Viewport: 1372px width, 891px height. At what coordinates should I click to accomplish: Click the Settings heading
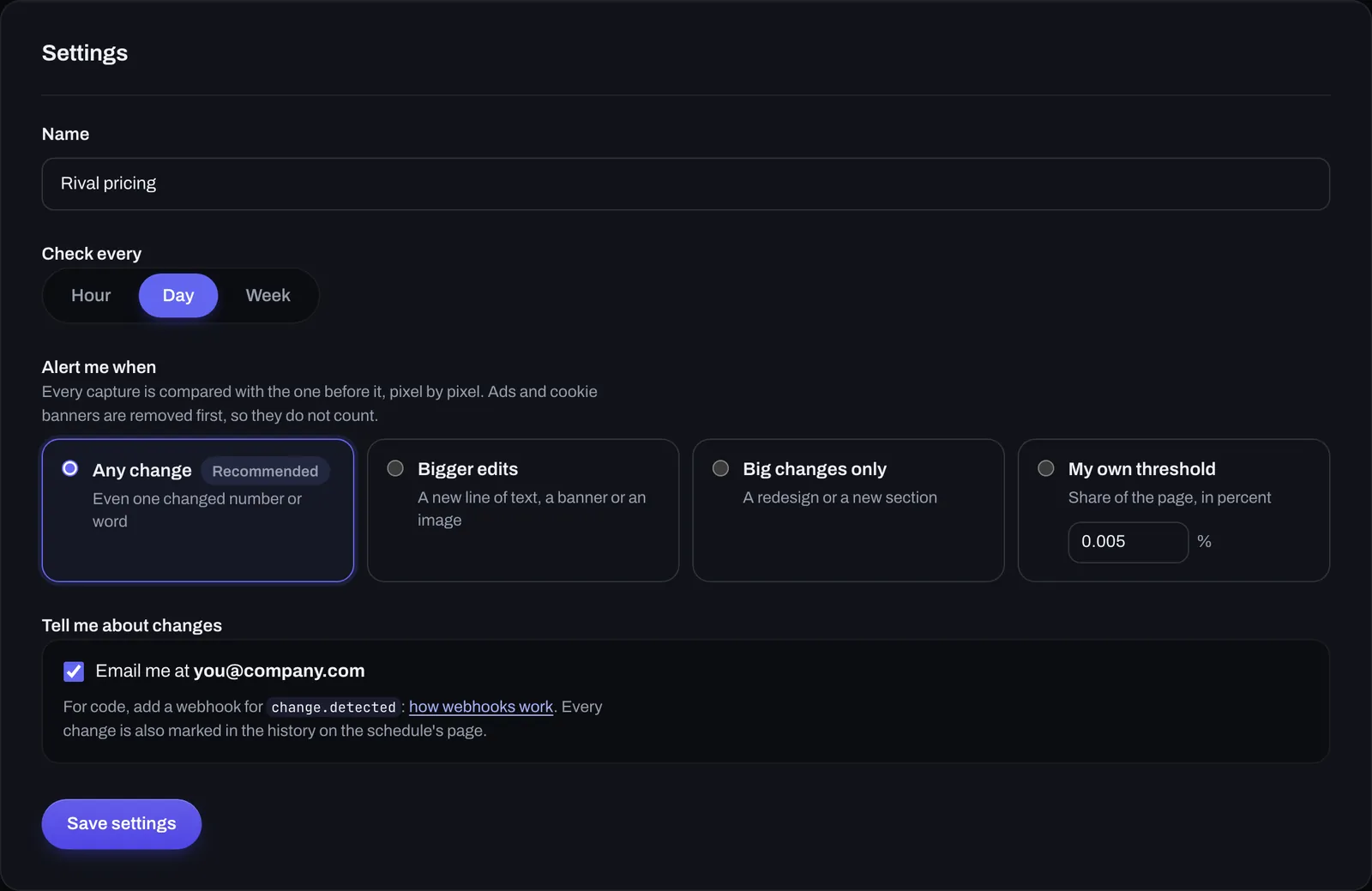85,53
